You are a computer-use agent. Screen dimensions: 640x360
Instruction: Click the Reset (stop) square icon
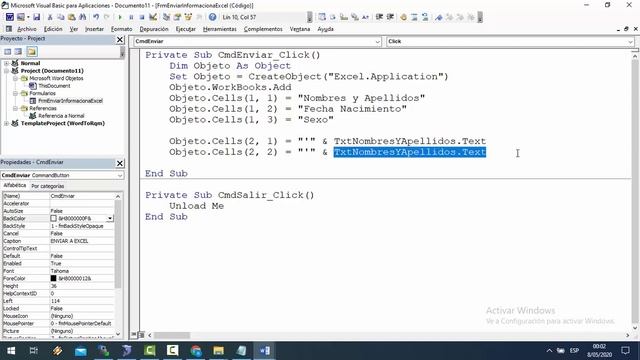[x=142, y=17]
